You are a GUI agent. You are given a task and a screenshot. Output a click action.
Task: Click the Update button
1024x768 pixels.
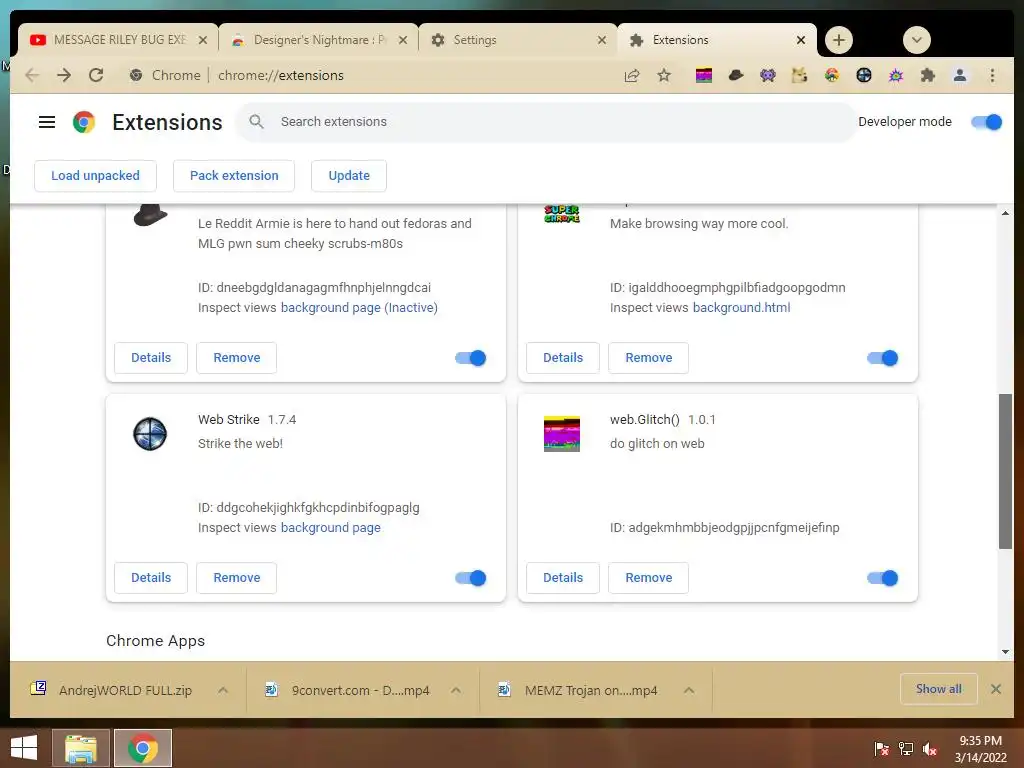pyautogui.click(x=349, y=176)
